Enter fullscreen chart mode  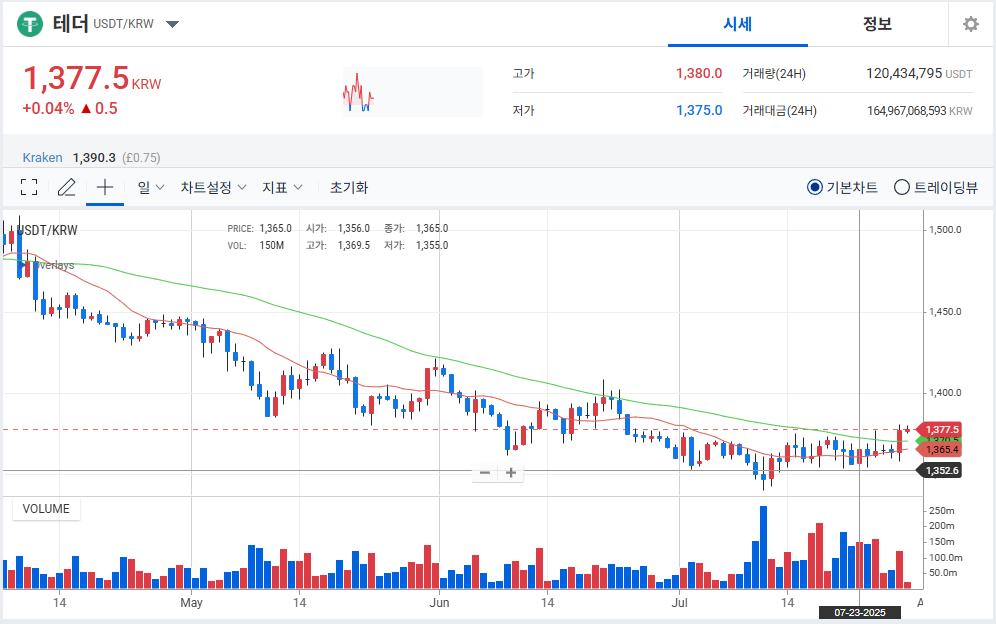29,187
